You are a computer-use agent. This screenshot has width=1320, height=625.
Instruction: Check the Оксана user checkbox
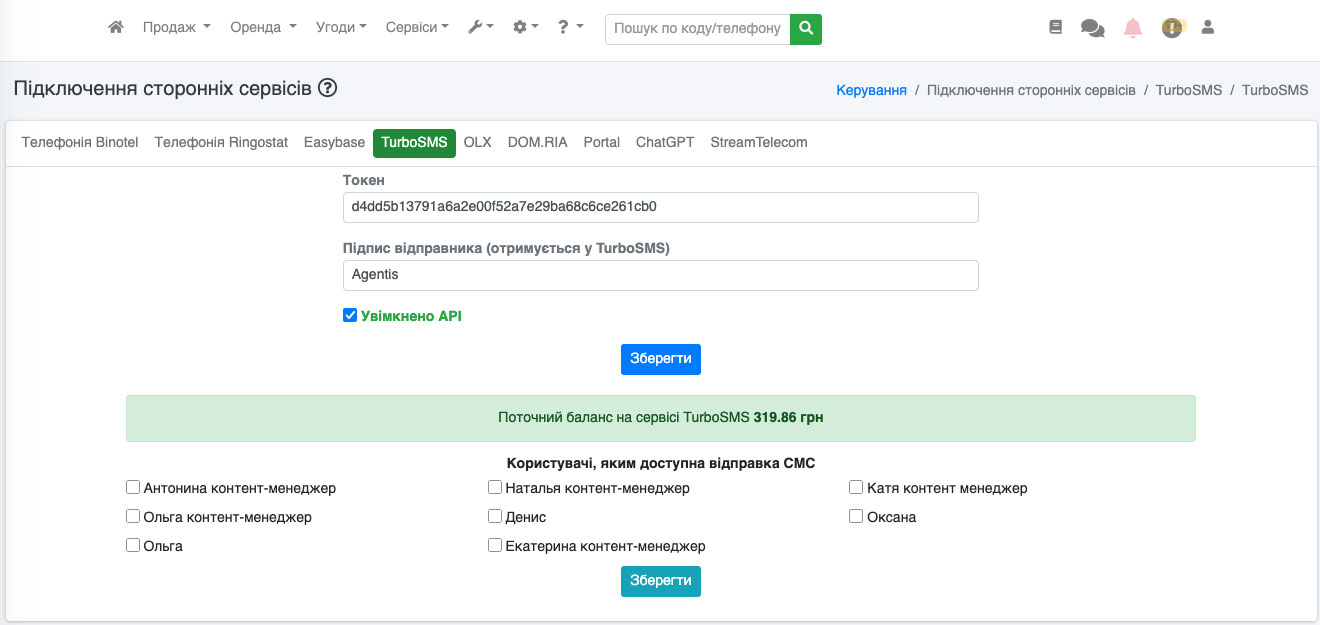coord(856,517)
